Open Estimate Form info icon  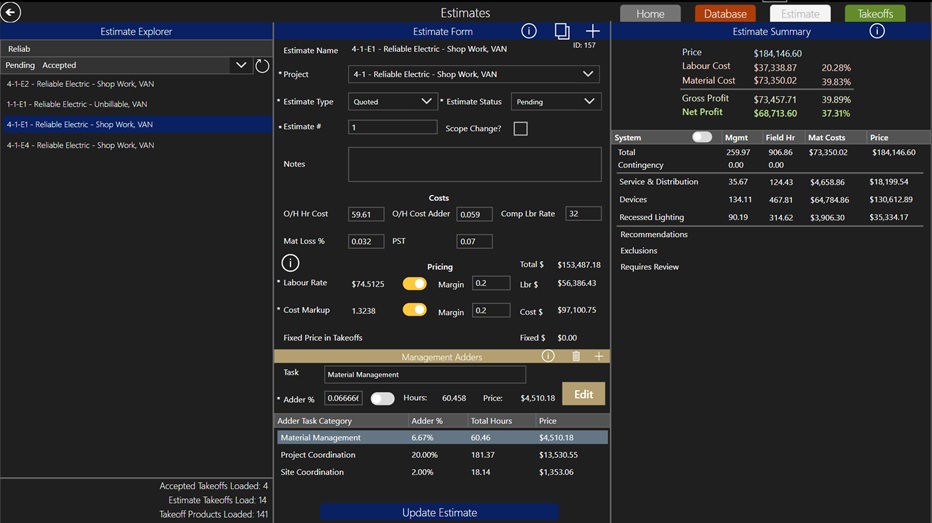click(x=529, y=32)
